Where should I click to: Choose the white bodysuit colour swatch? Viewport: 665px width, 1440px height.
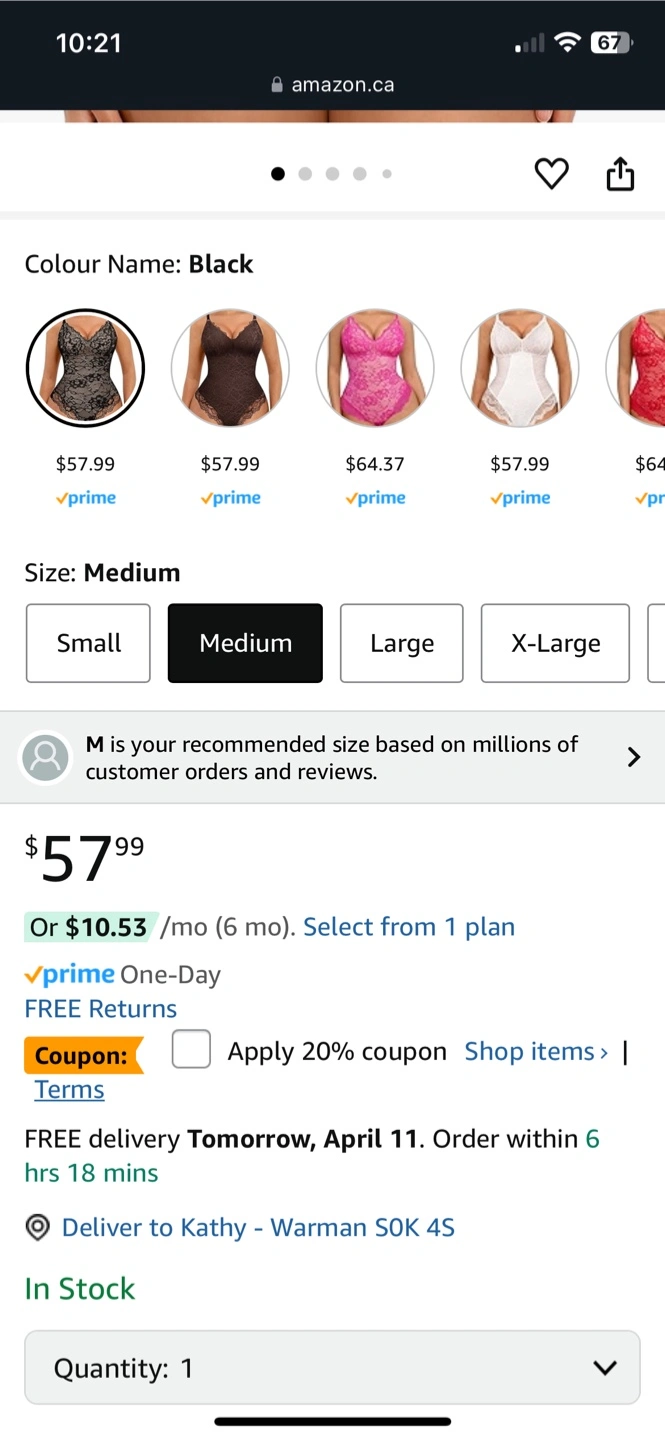click(x=520, y=368)
